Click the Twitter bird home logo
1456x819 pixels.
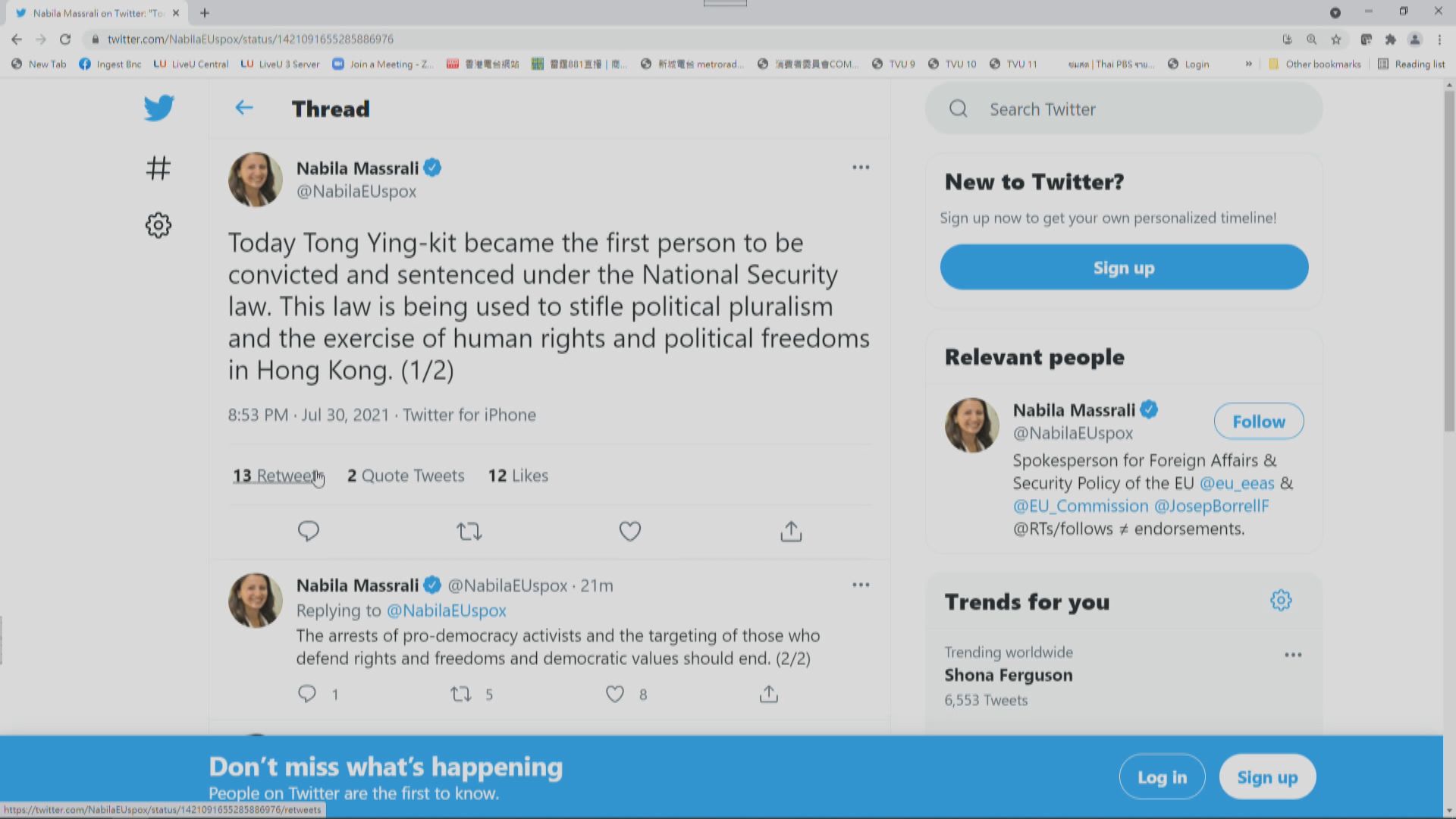click(158, 108)
